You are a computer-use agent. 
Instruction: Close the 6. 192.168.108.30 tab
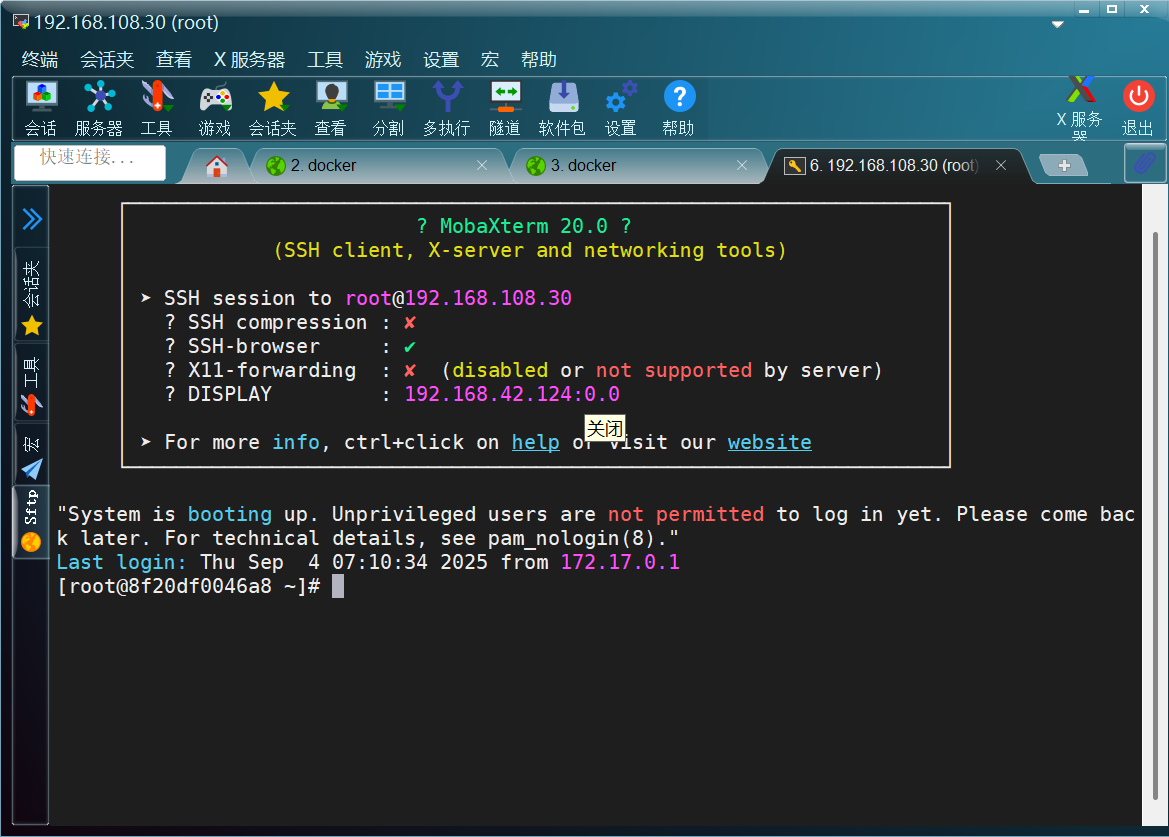pos(1001,165)
